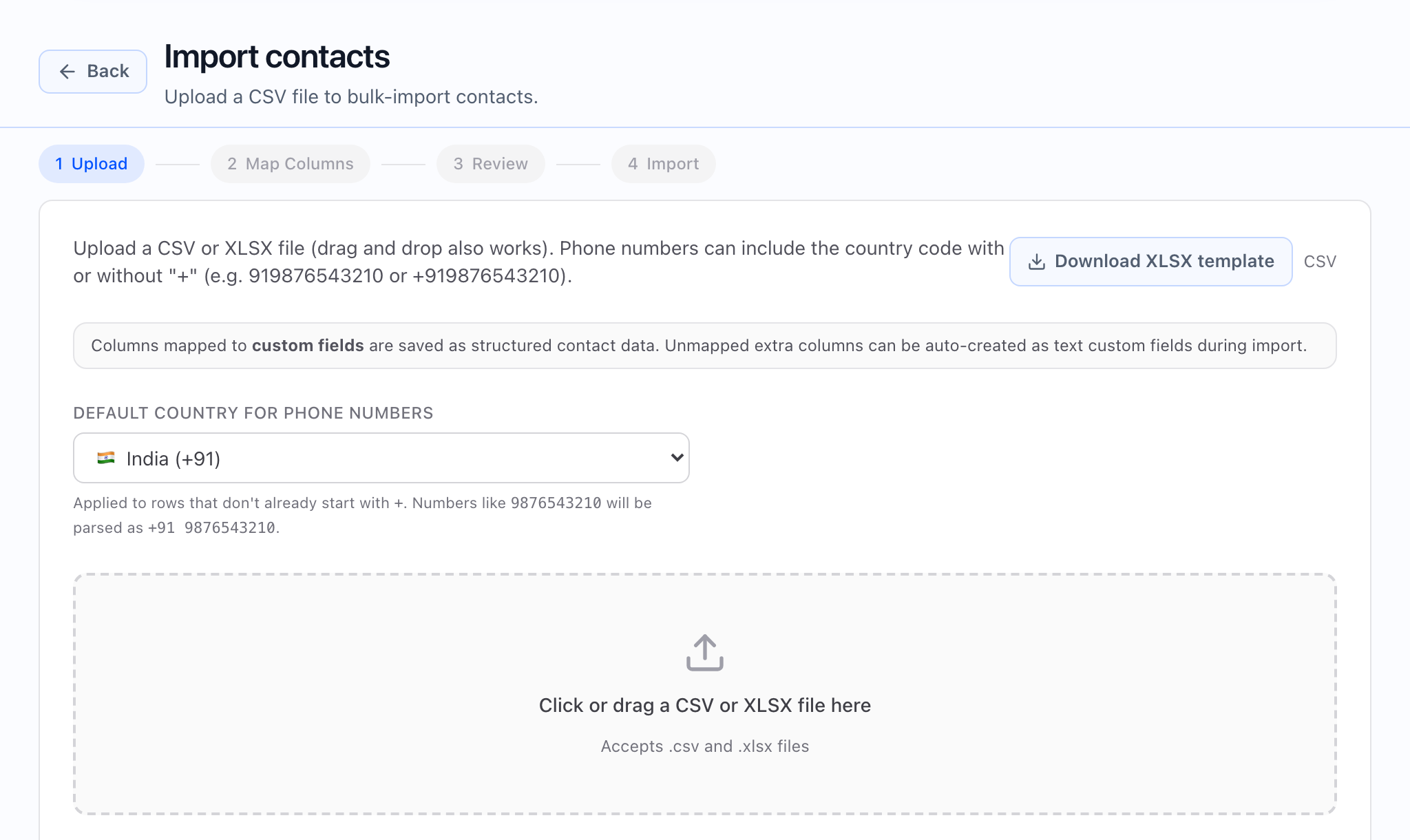Screen dimensions: 1410x840
Task: Go to the Upload step
Action: (x=92, y=164)
